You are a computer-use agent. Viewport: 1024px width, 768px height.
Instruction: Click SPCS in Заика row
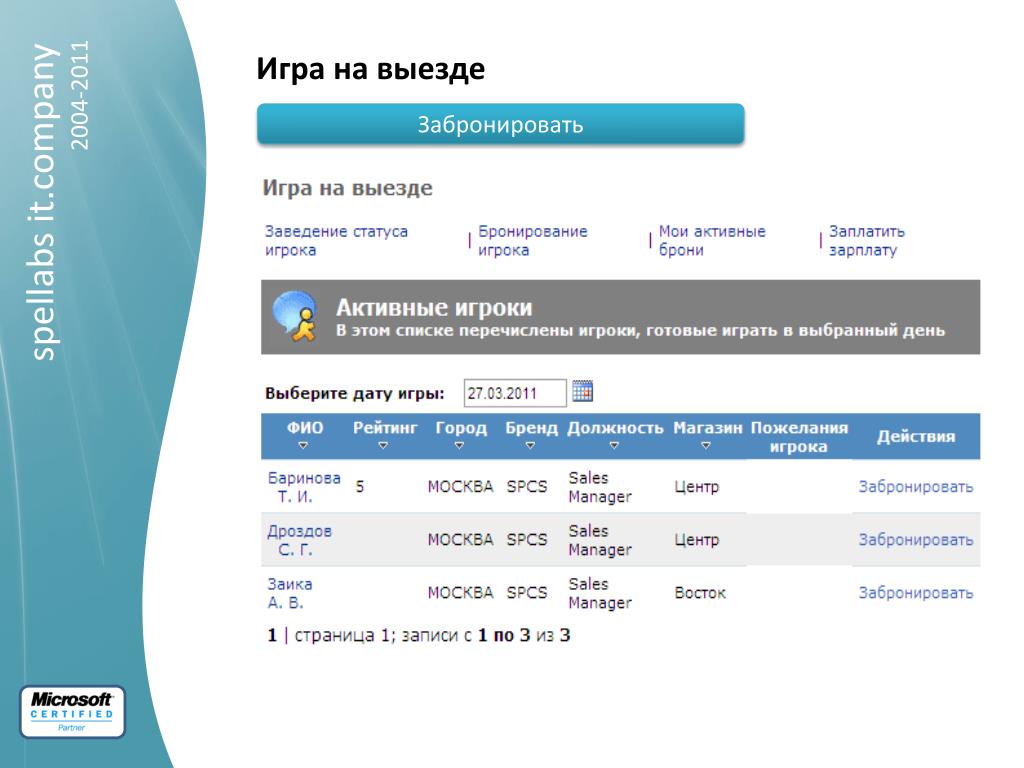[x=526, y=592]
